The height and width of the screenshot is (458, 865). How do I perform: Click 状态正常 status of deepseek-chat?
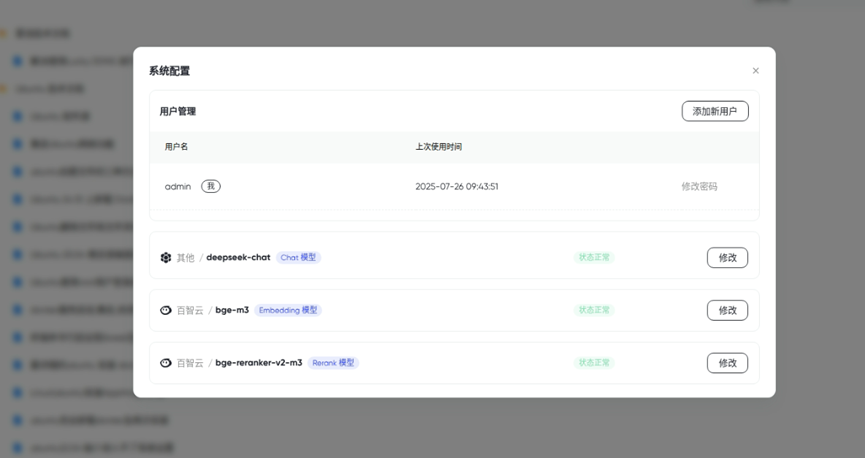(594, 258)
